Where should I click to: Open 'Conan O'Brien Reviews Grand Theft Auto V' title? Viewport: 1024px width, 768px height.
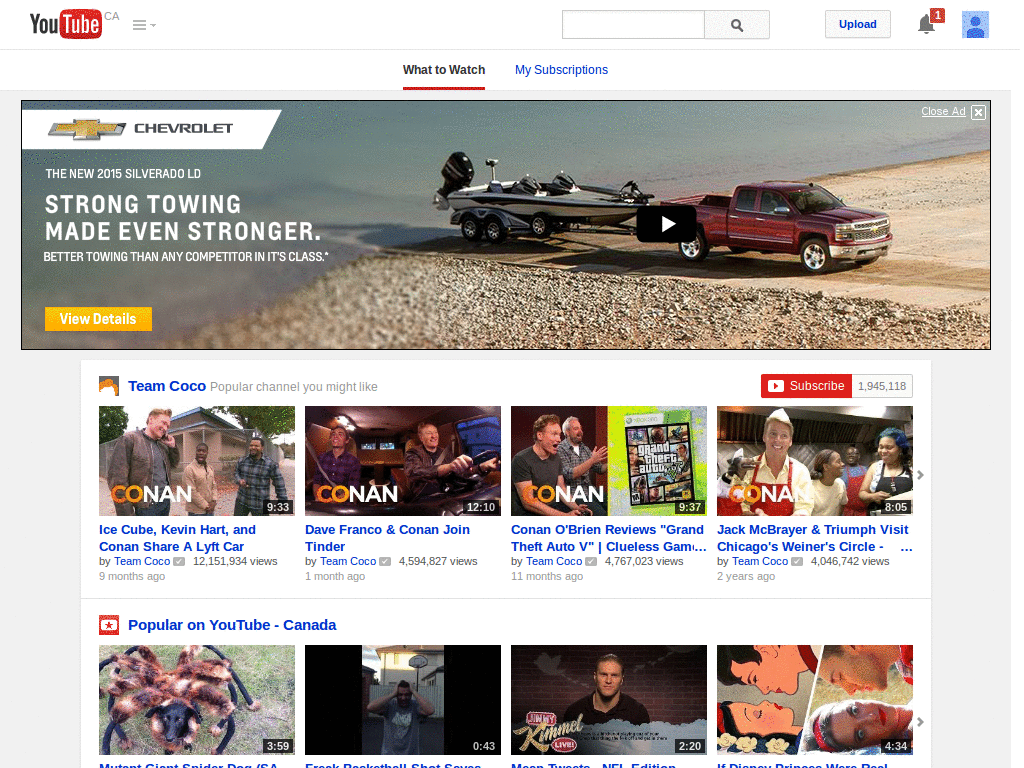coord(608,538)
